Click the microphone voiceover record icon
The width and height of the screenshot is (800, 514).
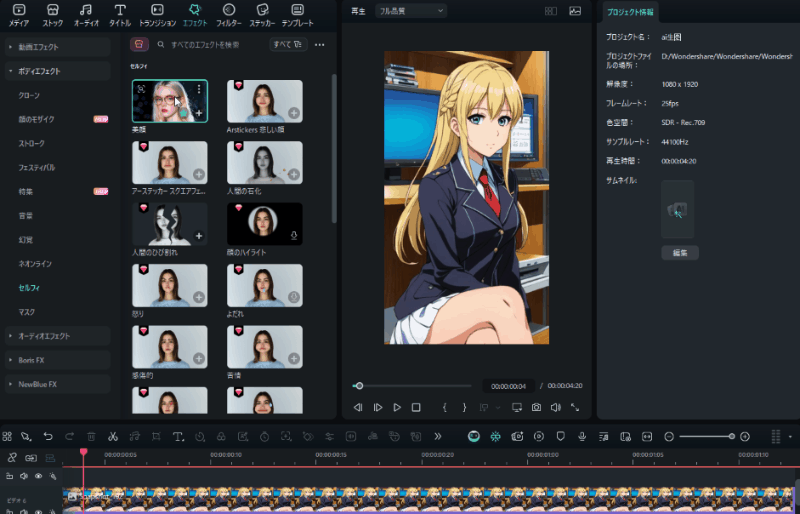pos(582,436)
